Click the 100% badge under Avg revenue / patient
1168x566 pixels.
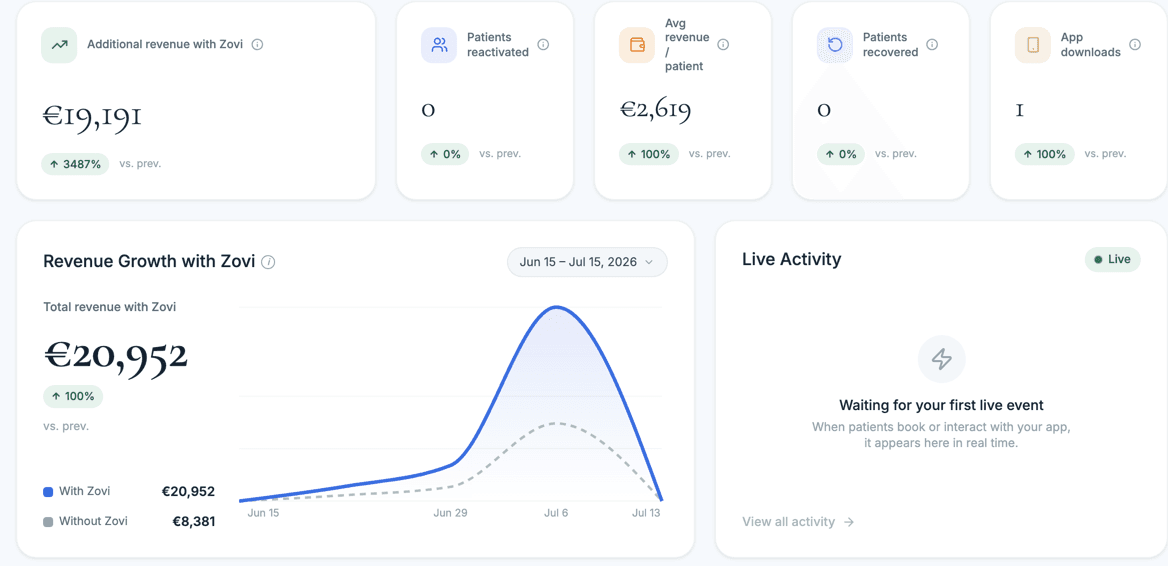(649, 154)
